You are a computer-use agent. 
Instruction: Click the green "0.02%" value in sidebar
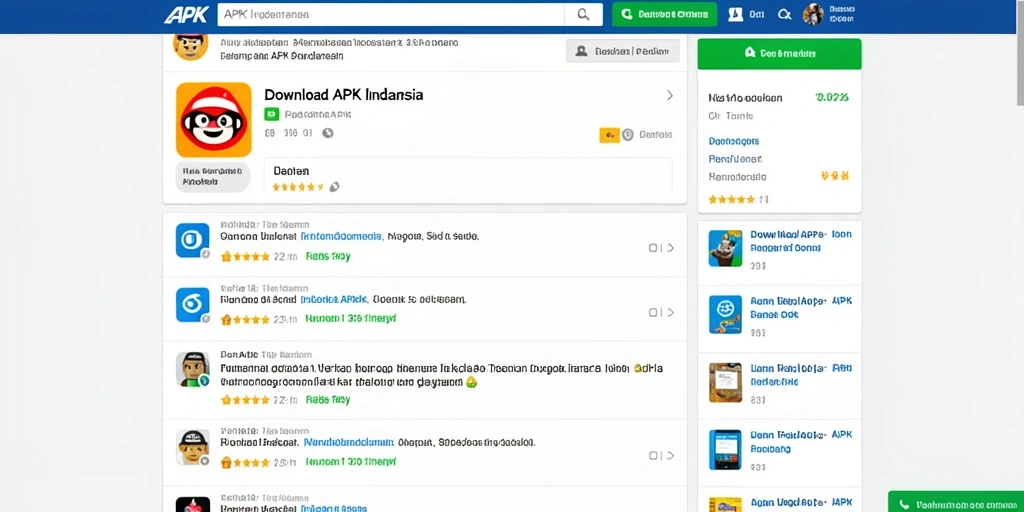832,98
